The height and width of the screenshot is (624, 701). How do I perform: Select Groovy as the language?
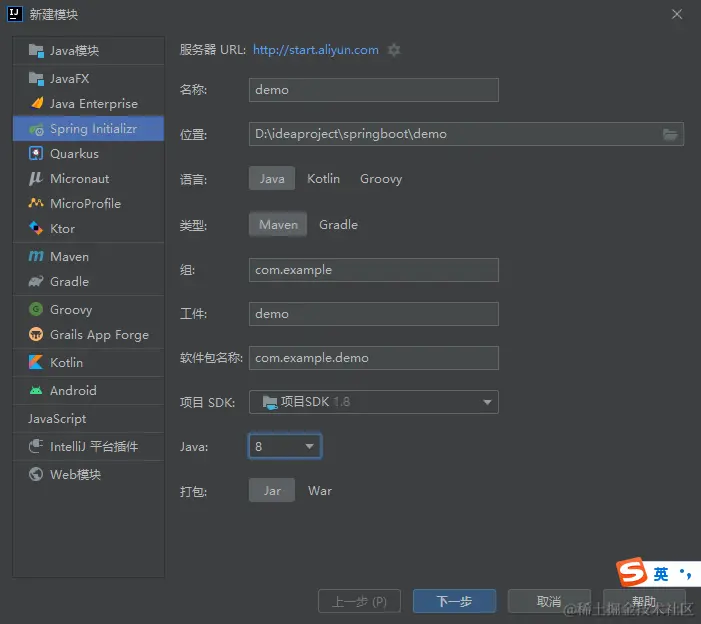coord(381,179)
